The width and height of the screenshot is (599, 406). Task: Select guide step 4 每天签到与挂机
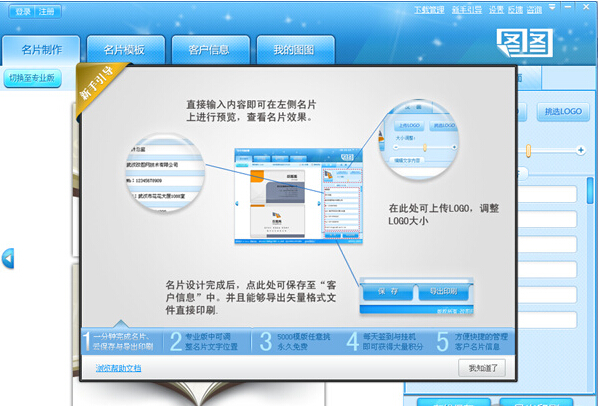pos(386,341)
